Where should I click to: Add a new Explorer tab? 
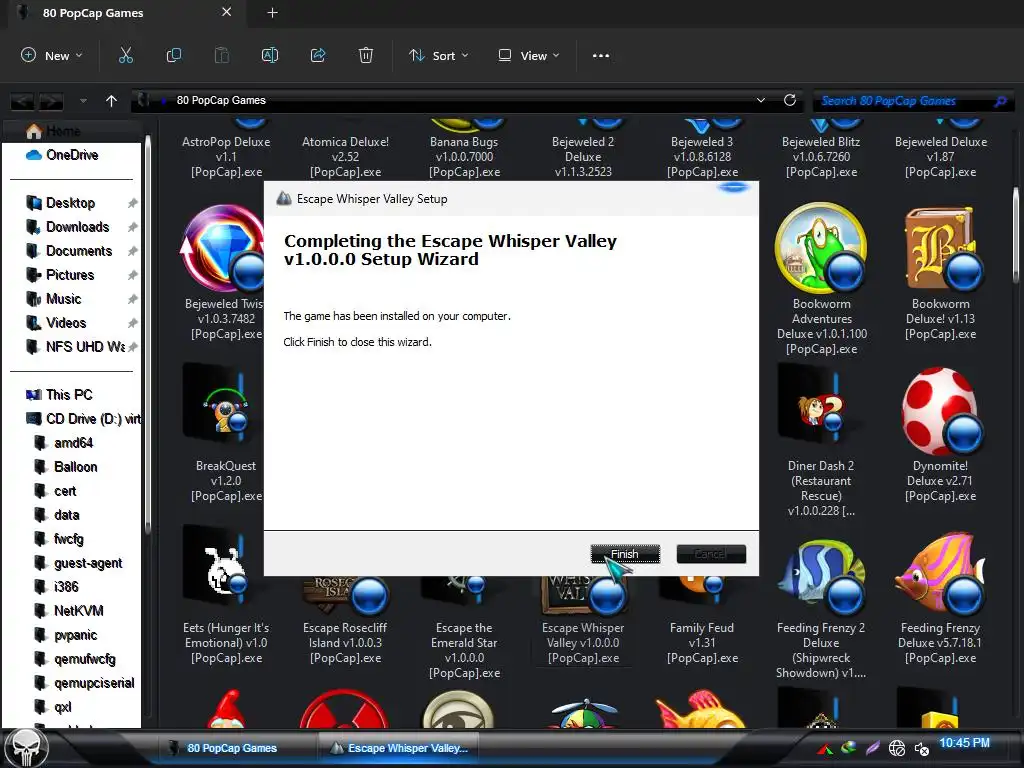pos(272,12)
